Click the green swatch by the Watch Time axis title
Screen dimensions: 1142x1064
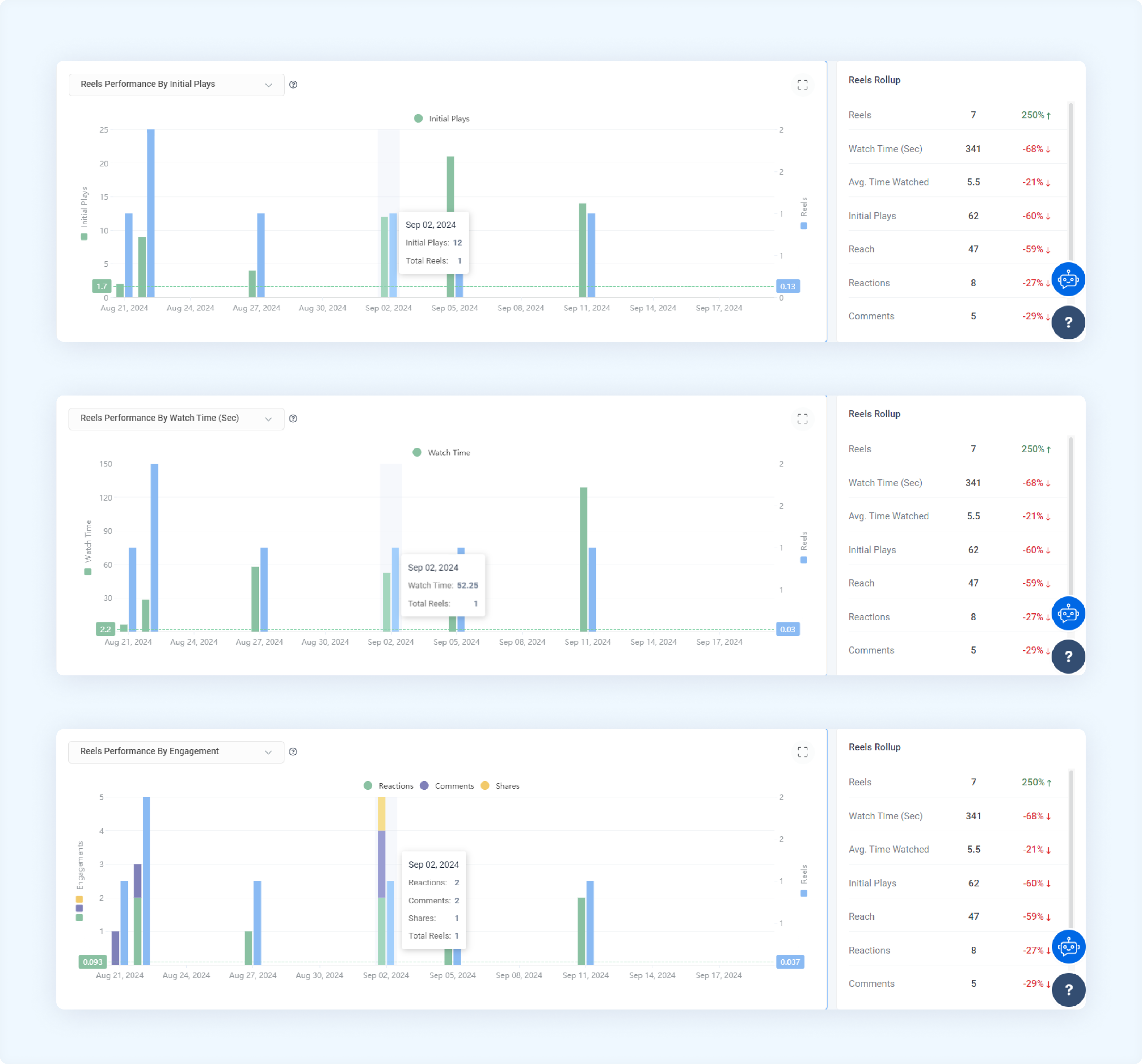(x=88, y=572)
